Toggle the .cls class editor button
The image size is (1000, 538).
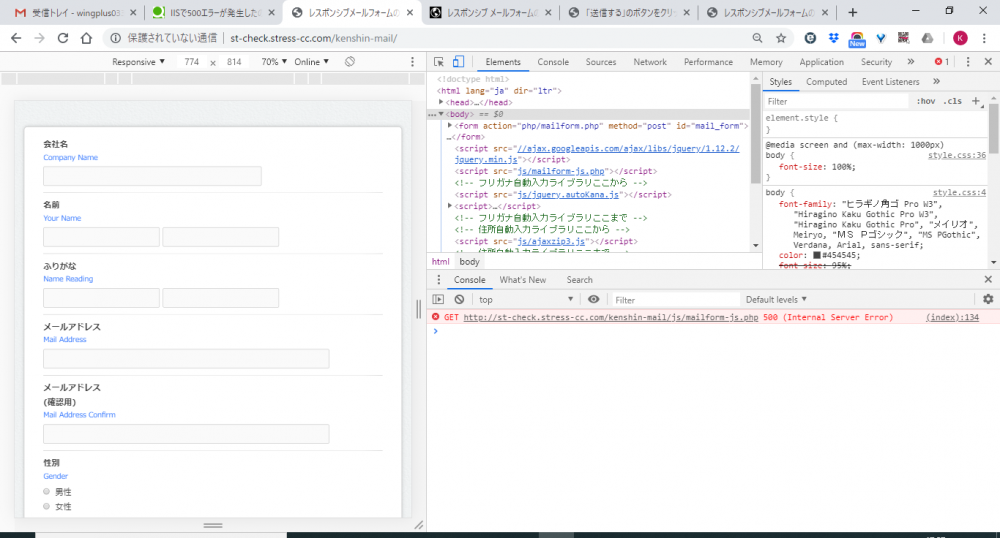953,101
